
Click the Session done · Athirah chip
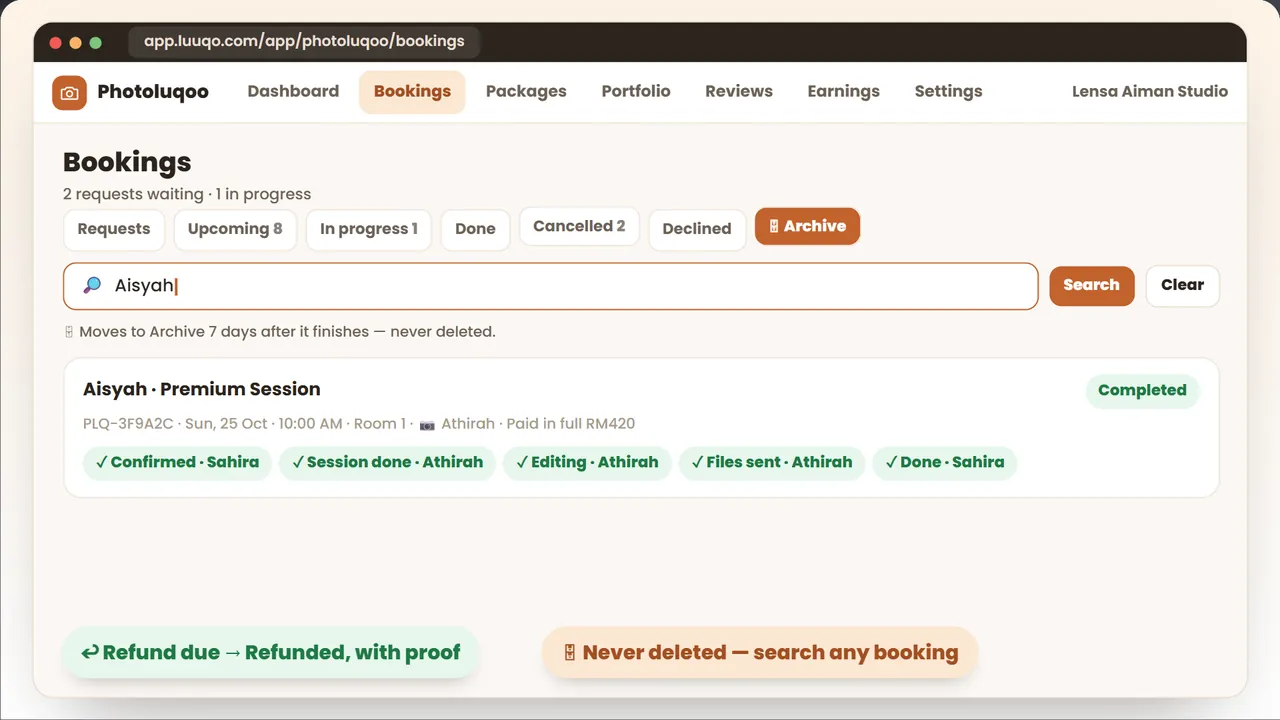click(x=387, y=462)
